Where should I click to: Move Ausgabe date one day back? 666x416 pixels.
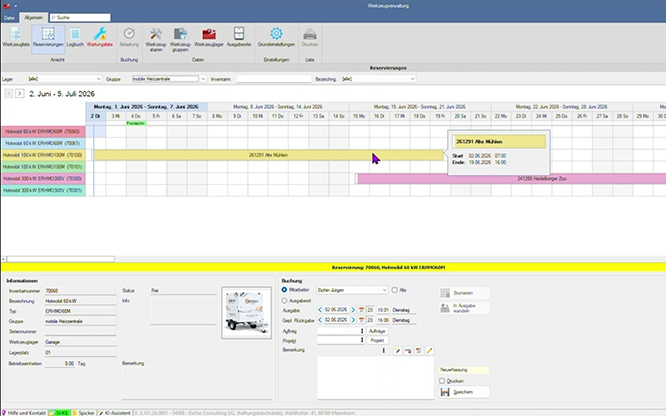pyautogui.click(x=320, y=310)
